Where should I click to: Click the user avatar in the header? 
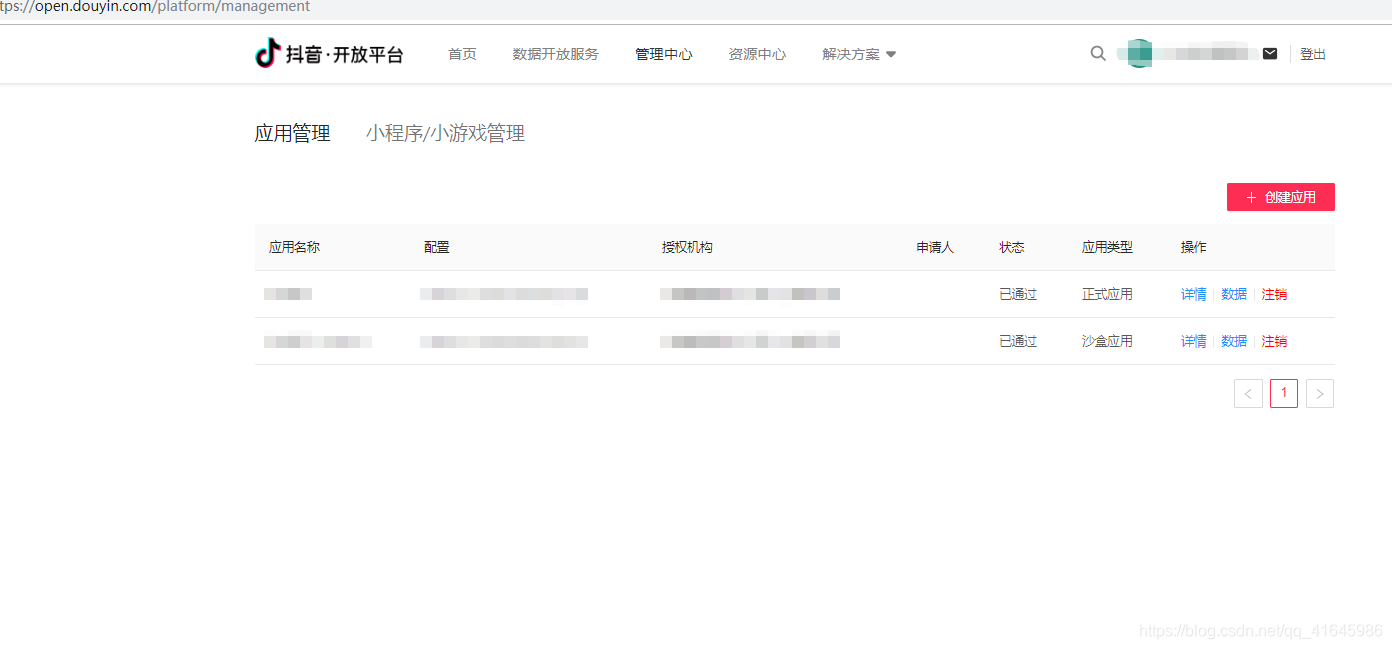(x=1139, y=53)
